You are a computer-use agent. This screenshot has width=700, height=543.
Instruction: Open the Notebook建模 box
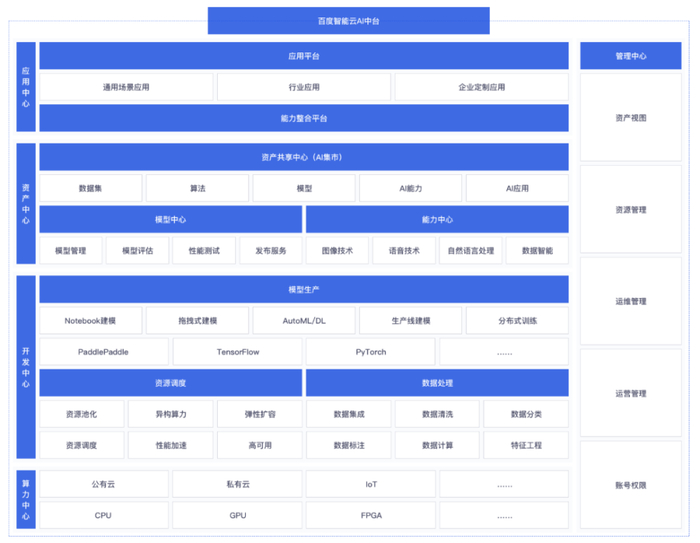pyautogui.click(x=91, y=321)
